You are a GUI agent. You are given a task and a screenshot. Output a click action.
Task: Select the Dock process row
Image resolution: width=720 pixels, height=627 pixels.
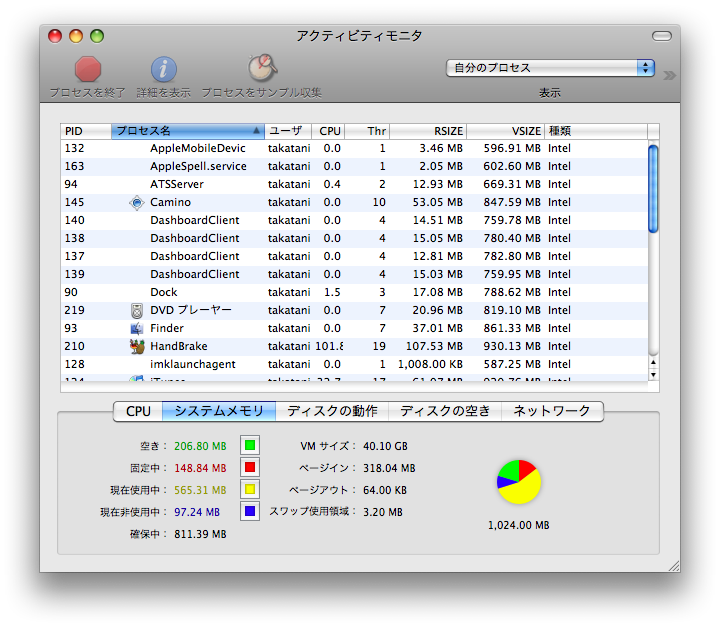pyautogui.click(x=354, y=292)
